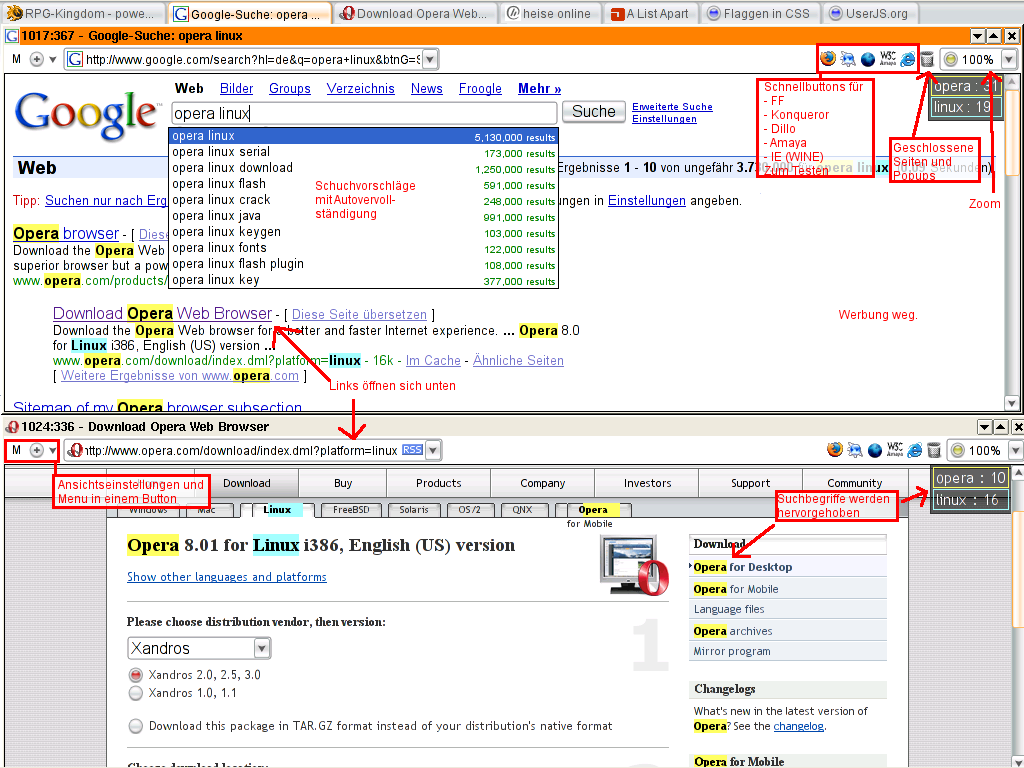This screenshot has height=768, width=1024.
Task: Switch to Flaggen in CSS tab
Action: (x=759, y=14)
